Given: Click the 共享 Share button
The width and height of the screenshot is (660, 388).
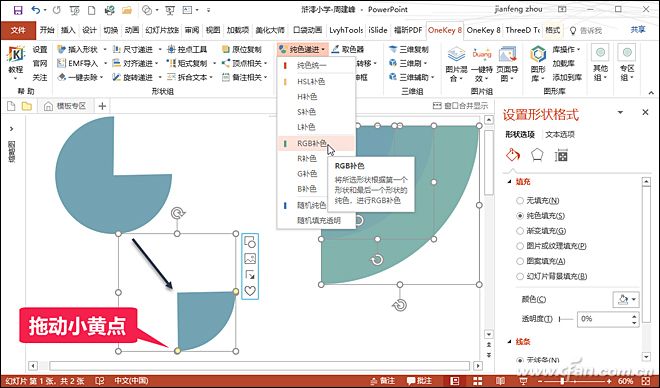Looking at the screenshot, I should 638,30.
